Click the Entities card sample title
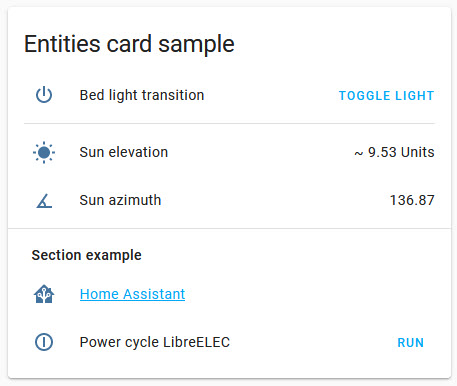457x386 pixels. (129, 44)
